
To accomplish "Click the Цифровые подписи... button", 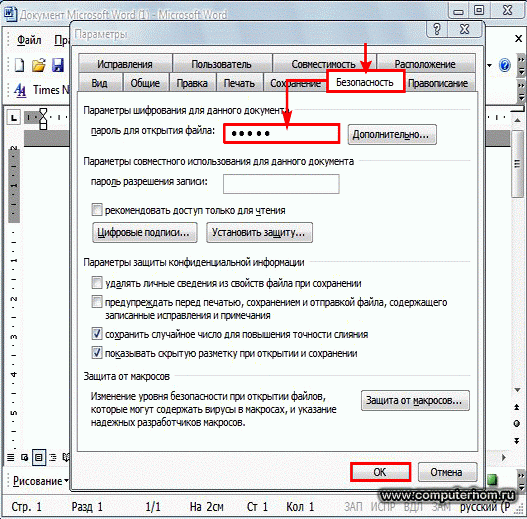I will [145, 232].
